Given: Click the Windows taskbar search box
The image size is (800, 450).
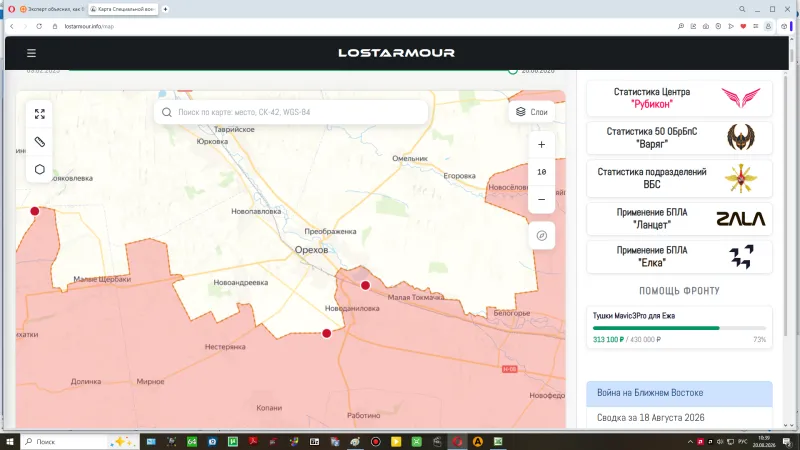Looking at the screenshot, I should point(80,441).
